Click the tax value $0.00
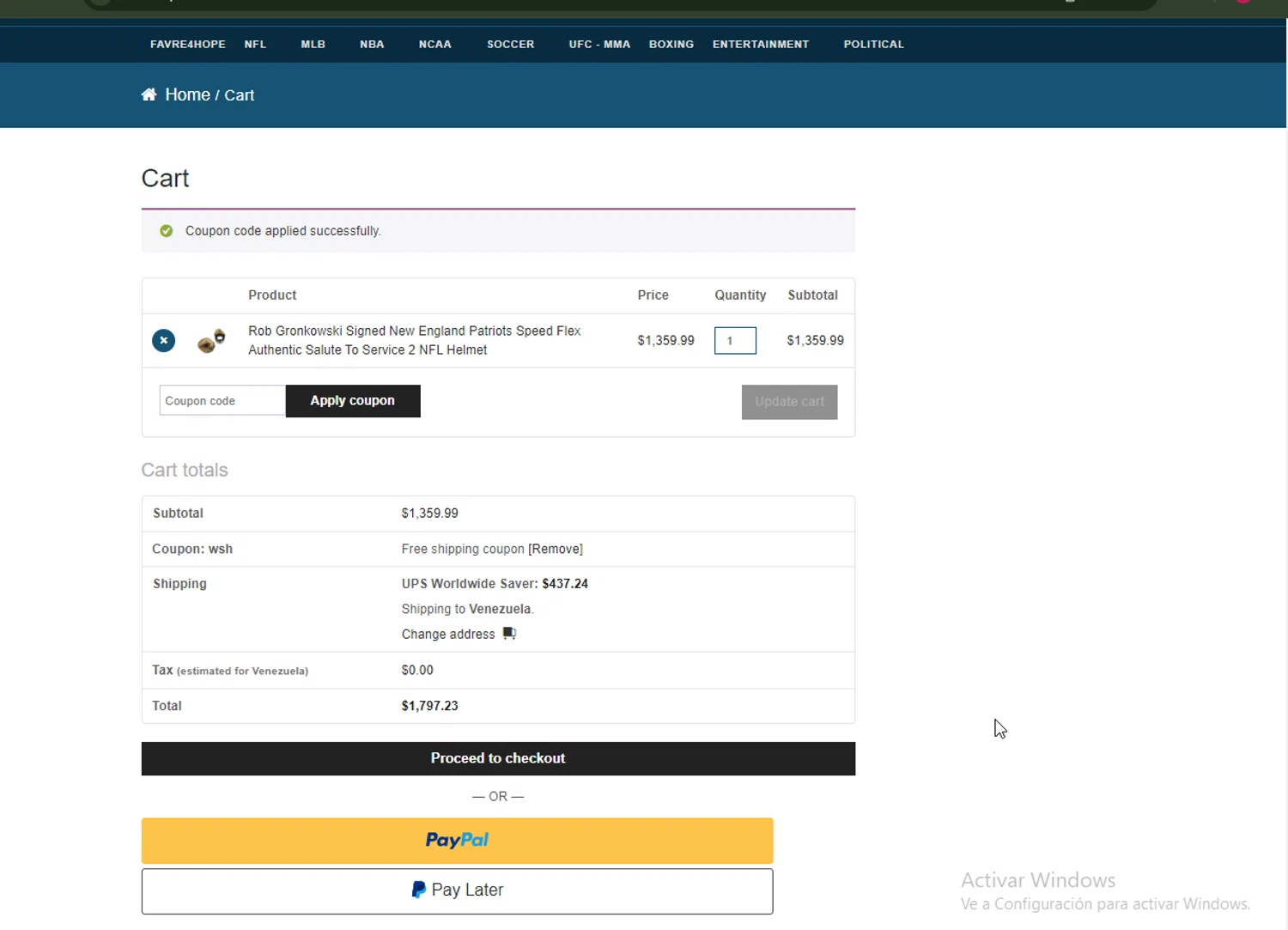 point(417,671)
